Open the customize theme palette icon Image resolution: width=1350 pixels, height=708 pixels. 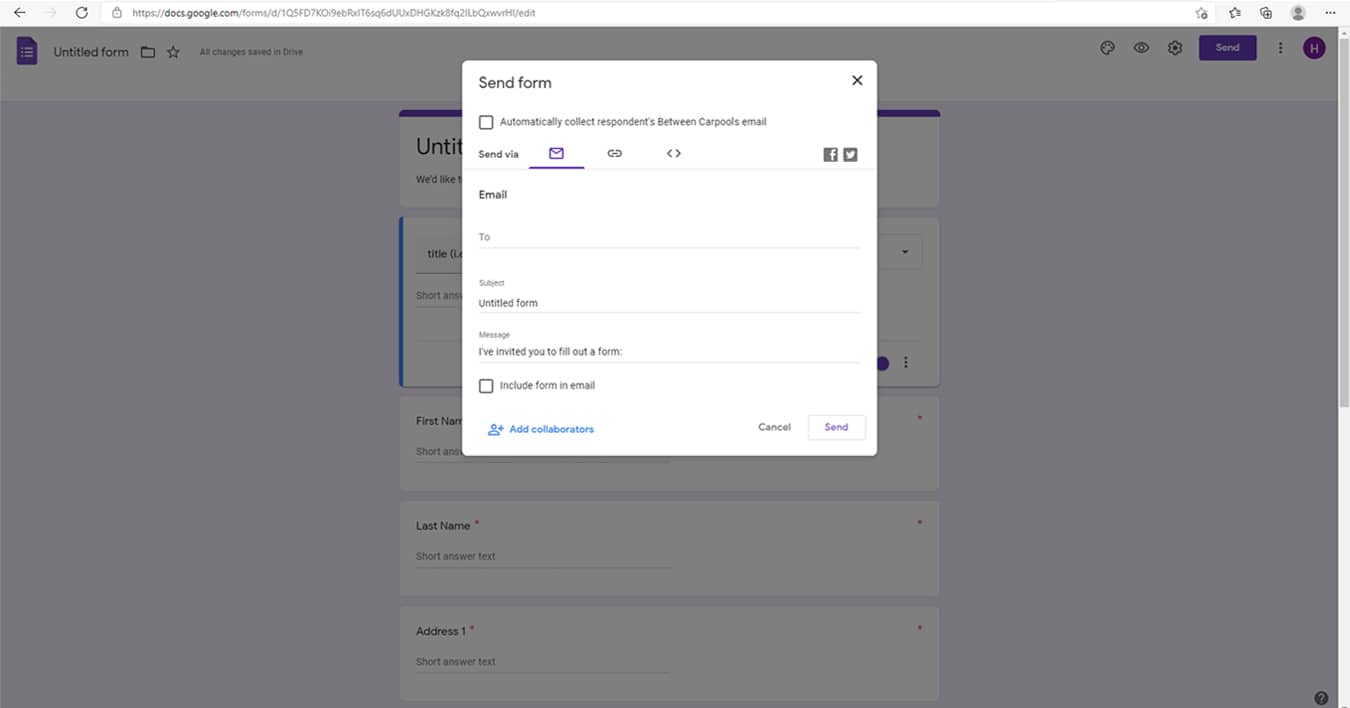point(1107,48)
